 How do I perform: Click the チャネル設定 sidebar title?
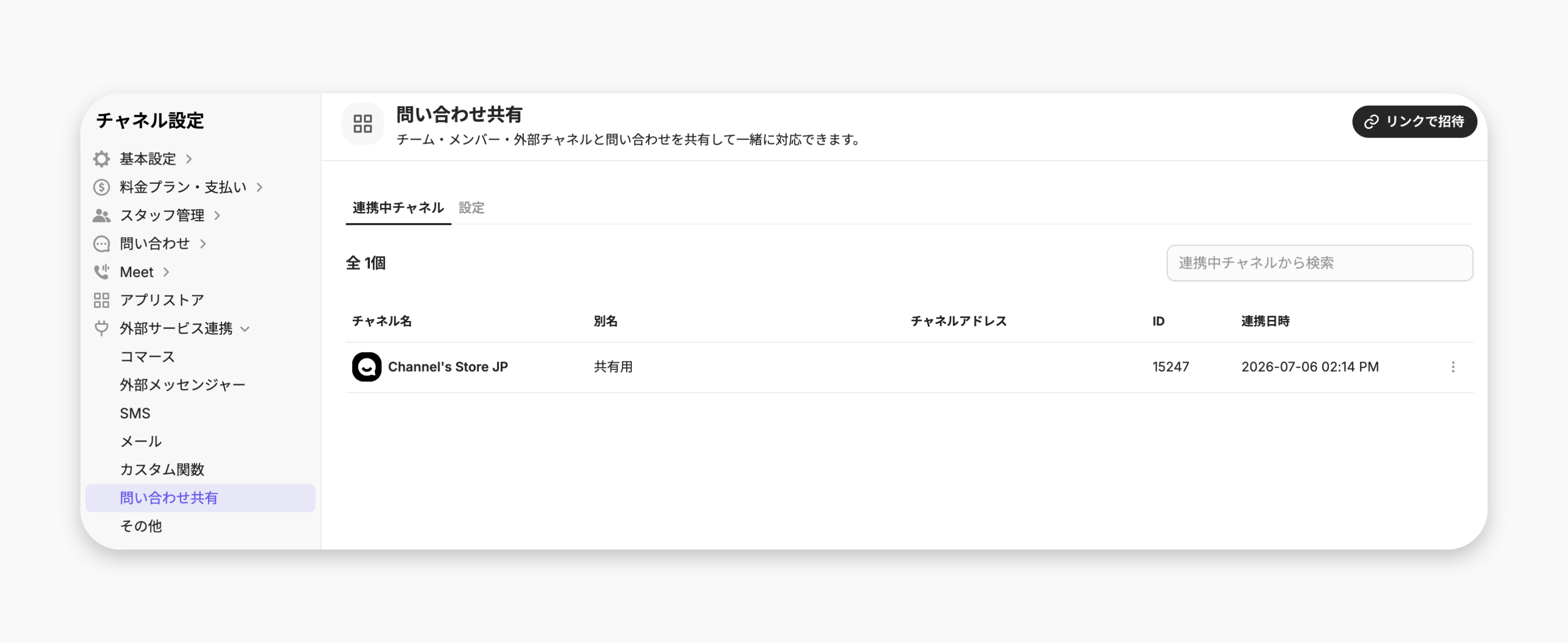click(x=150, y=121)
